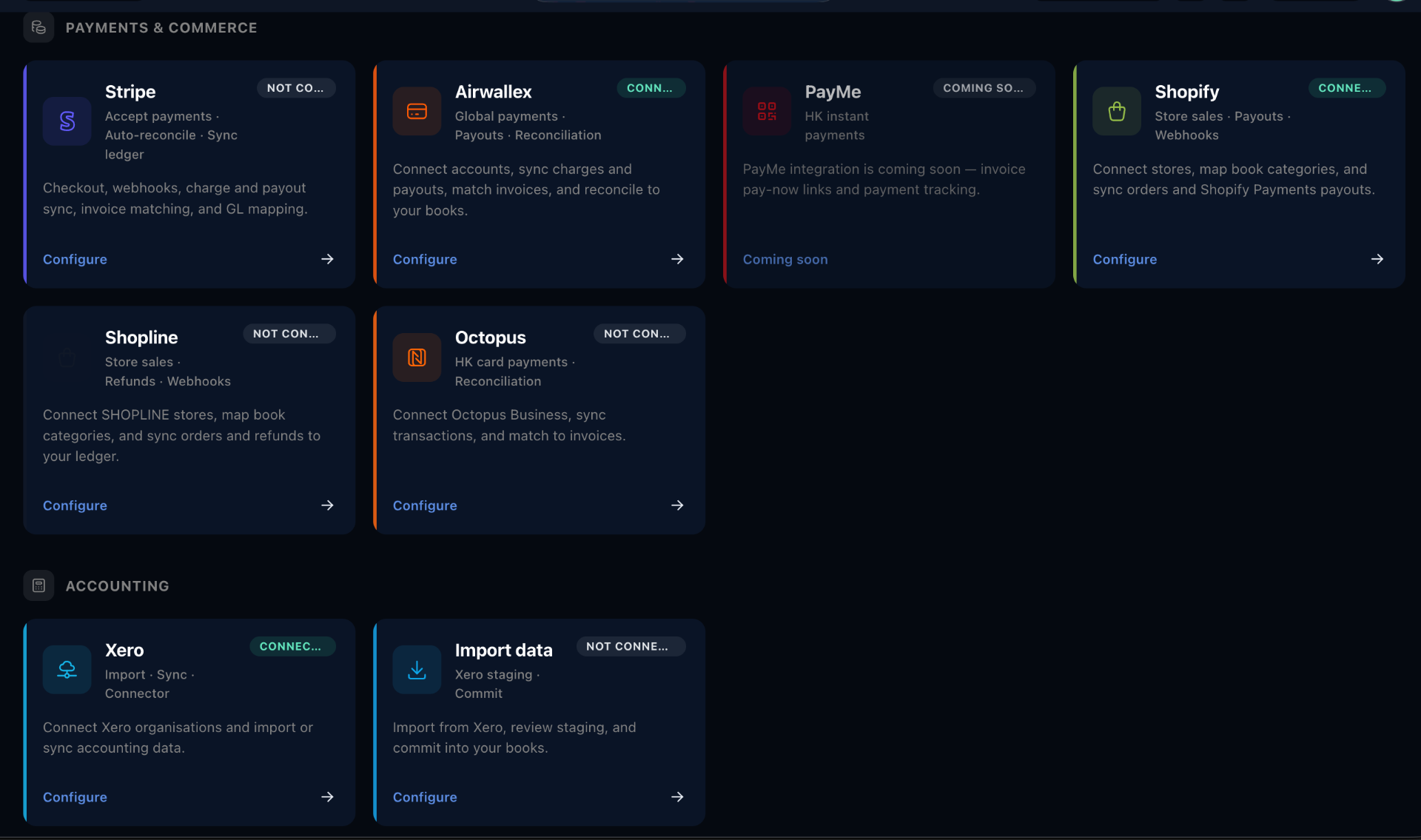Click the arrow on the Xero card
The height and width of the screenshot is (840, 1421).
(327, 797)
